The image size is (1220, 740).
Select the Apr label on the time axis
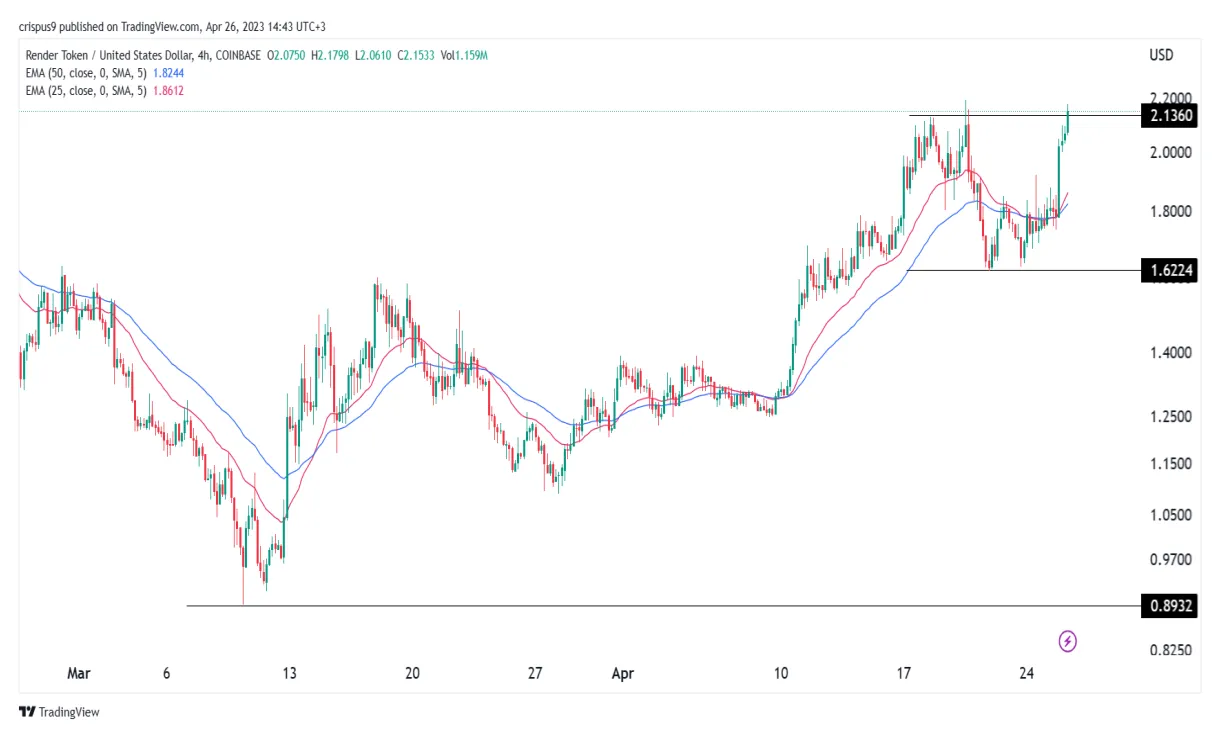click(x=623, y=673)
